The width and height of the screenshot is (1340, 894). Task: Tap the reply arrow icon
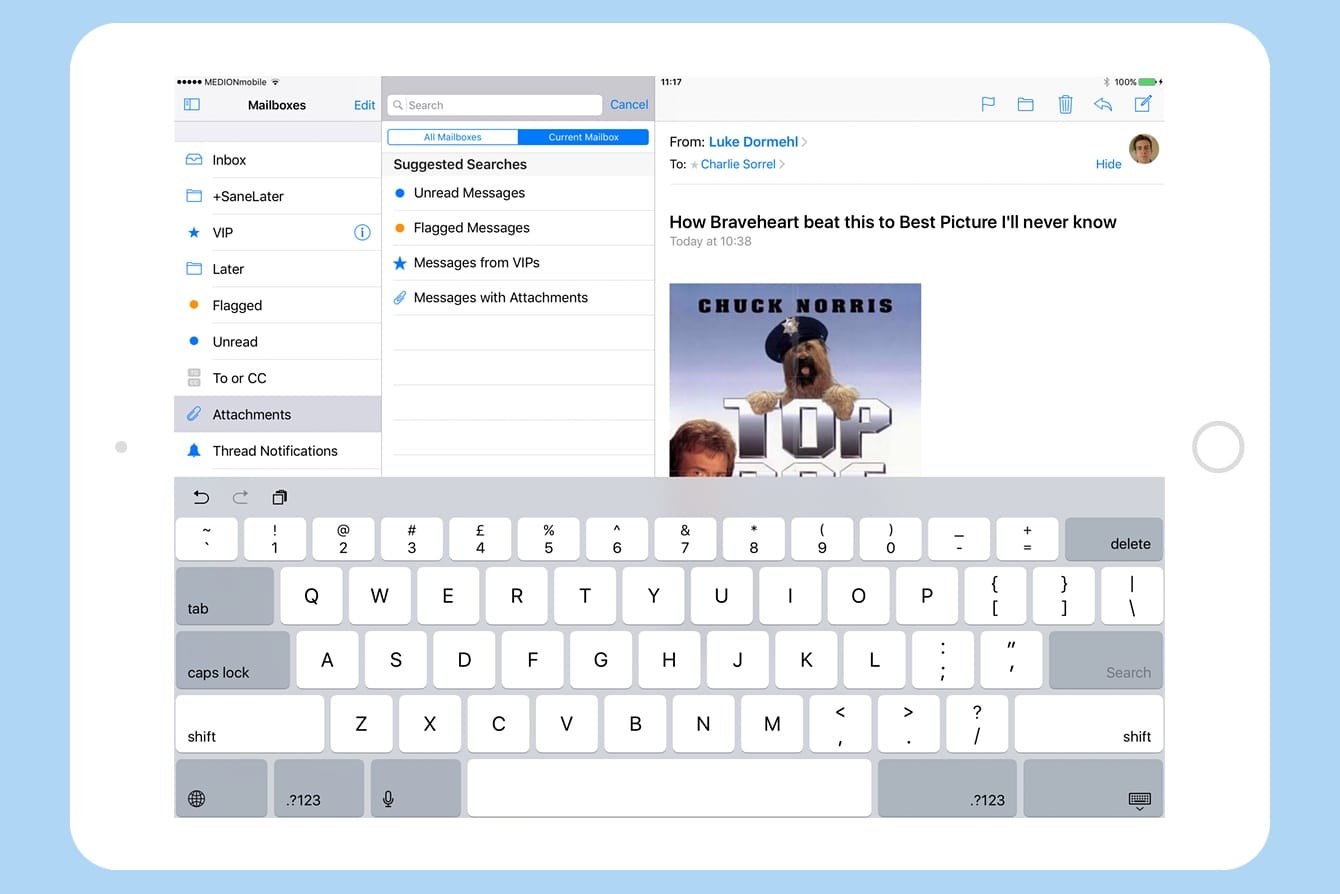click(x=1103, y=104)
